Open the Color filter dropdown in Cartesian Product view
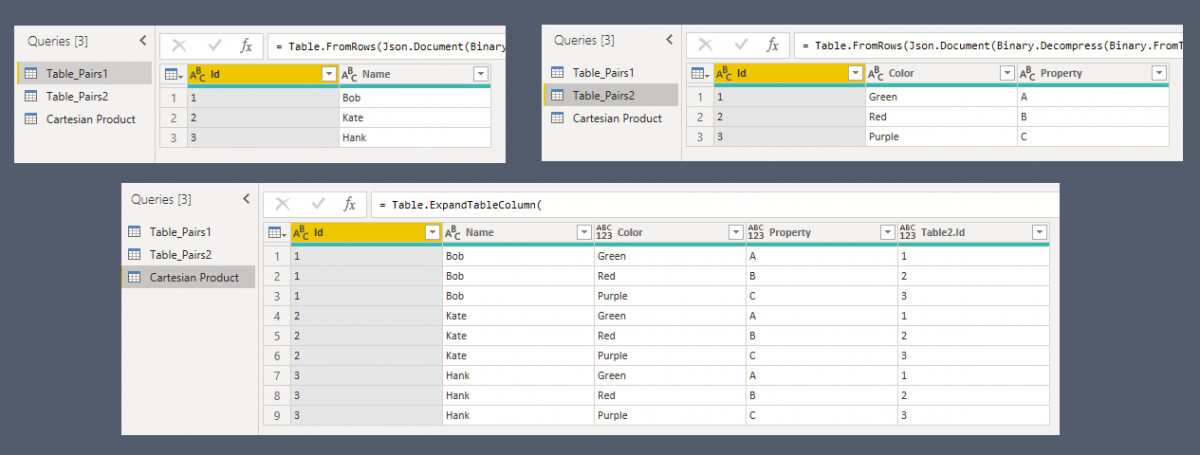1200x455 pixels. click(x=736, y=232)
